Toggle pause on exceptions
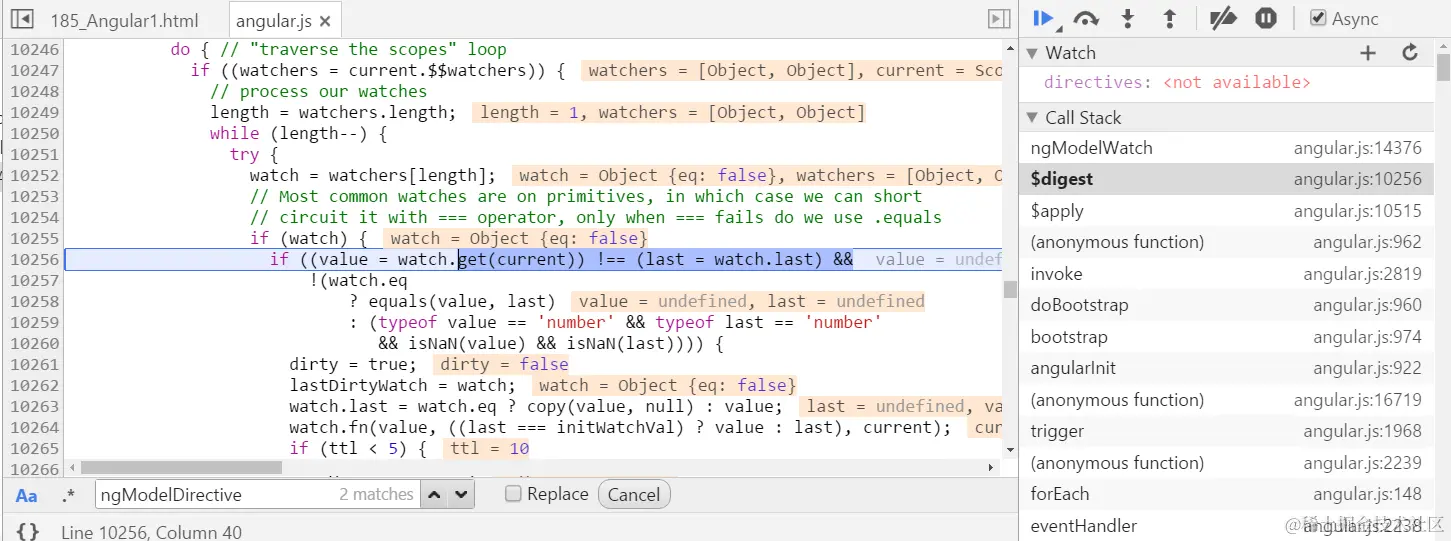This screenshot has height=541, width=1451. click(1266, 18)
